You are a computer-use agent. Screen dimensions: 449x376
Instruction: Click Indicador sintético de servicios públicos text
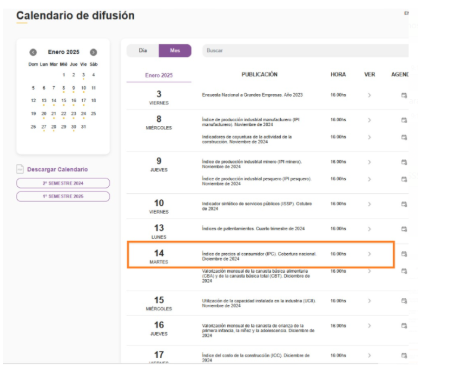coord(257,206)
